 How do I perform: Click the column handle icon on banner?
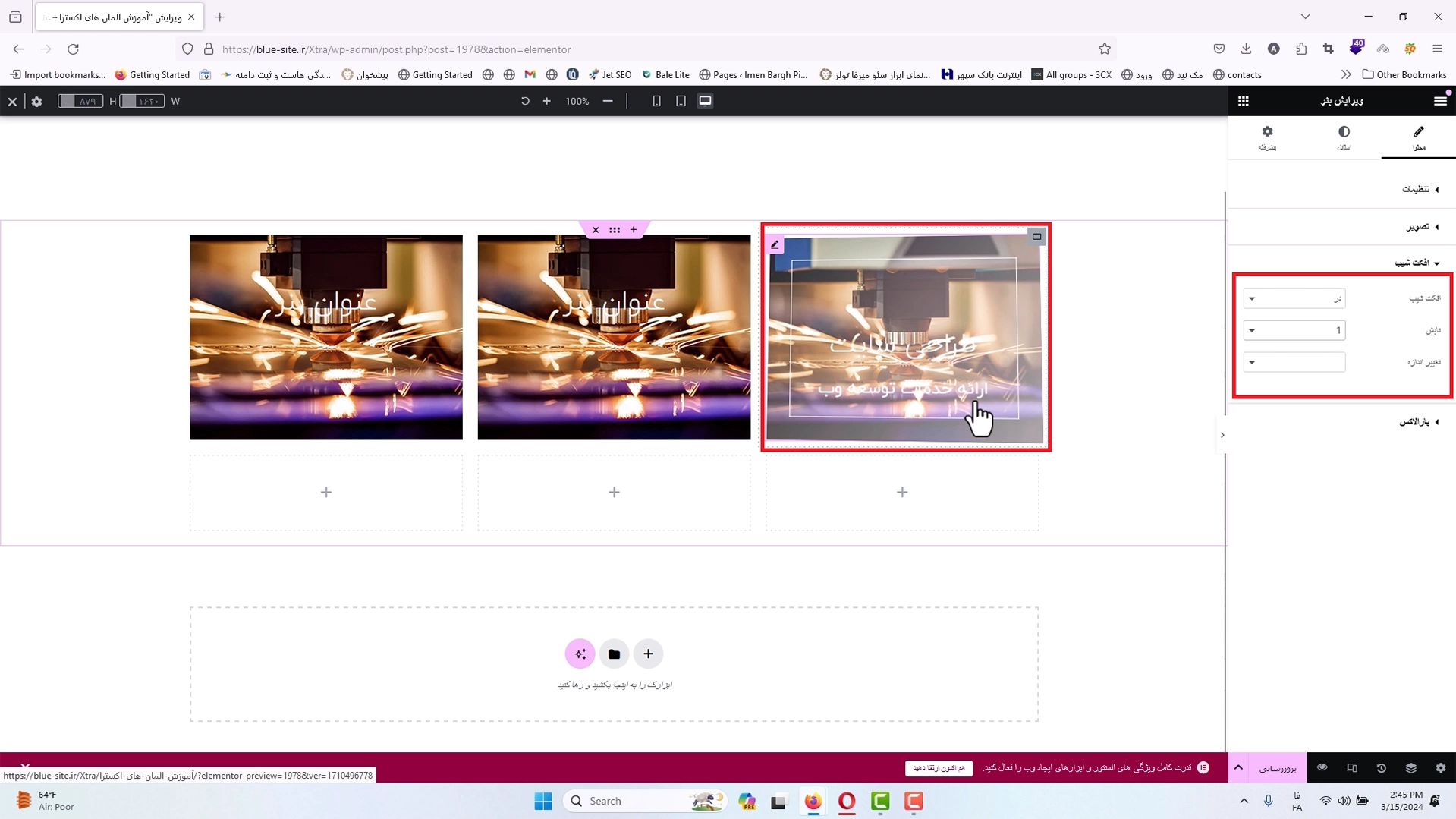click(x=1036, y=237)
